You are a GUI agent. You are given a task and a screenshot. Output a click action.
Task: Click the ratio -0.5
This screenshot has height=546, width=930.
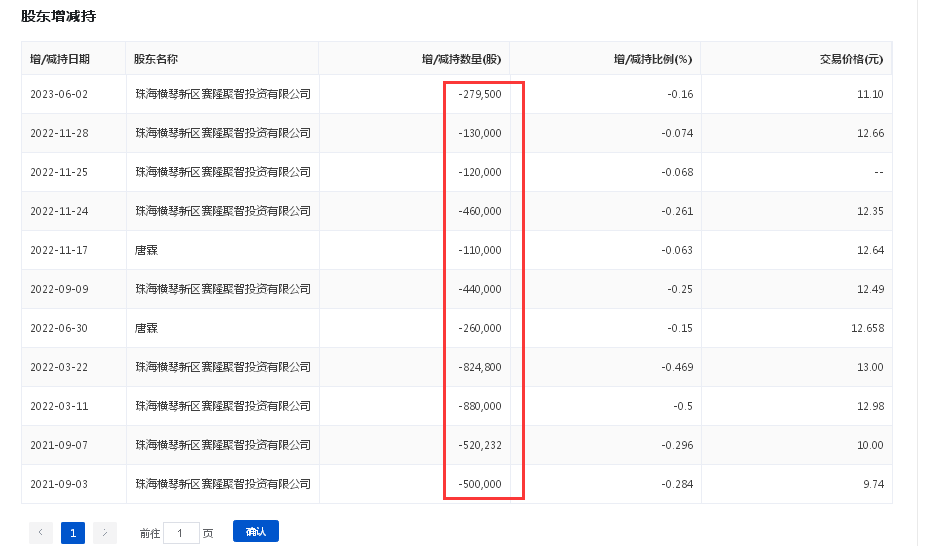point(683,406)
